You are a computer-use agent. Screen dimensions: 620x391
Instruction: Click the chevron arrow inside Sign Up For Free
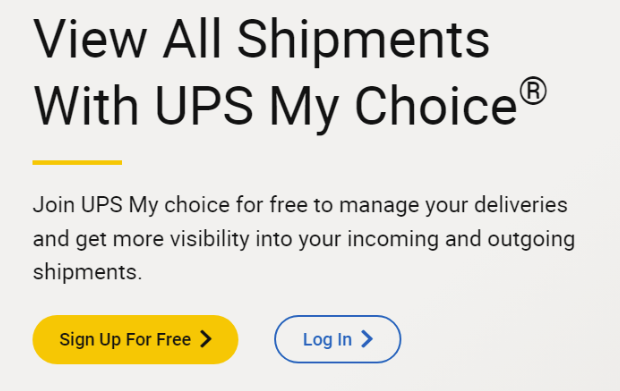coord(206,339)
